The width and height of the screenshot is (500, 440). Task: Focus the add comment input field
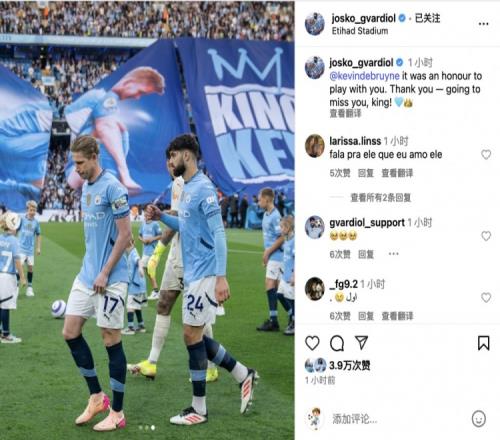[x=397, y=419]
